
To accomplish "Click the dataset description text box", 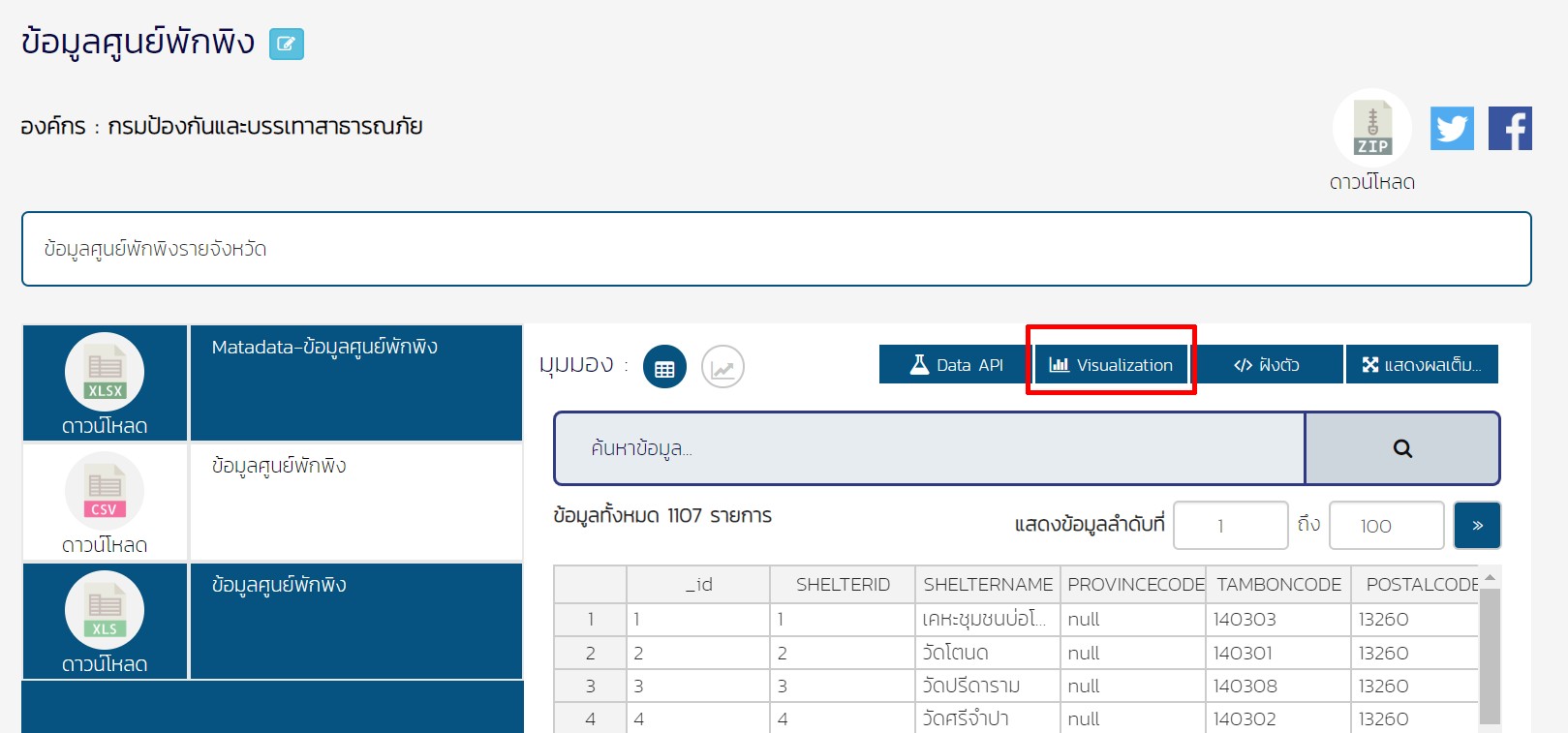I will tap(777, 249).
